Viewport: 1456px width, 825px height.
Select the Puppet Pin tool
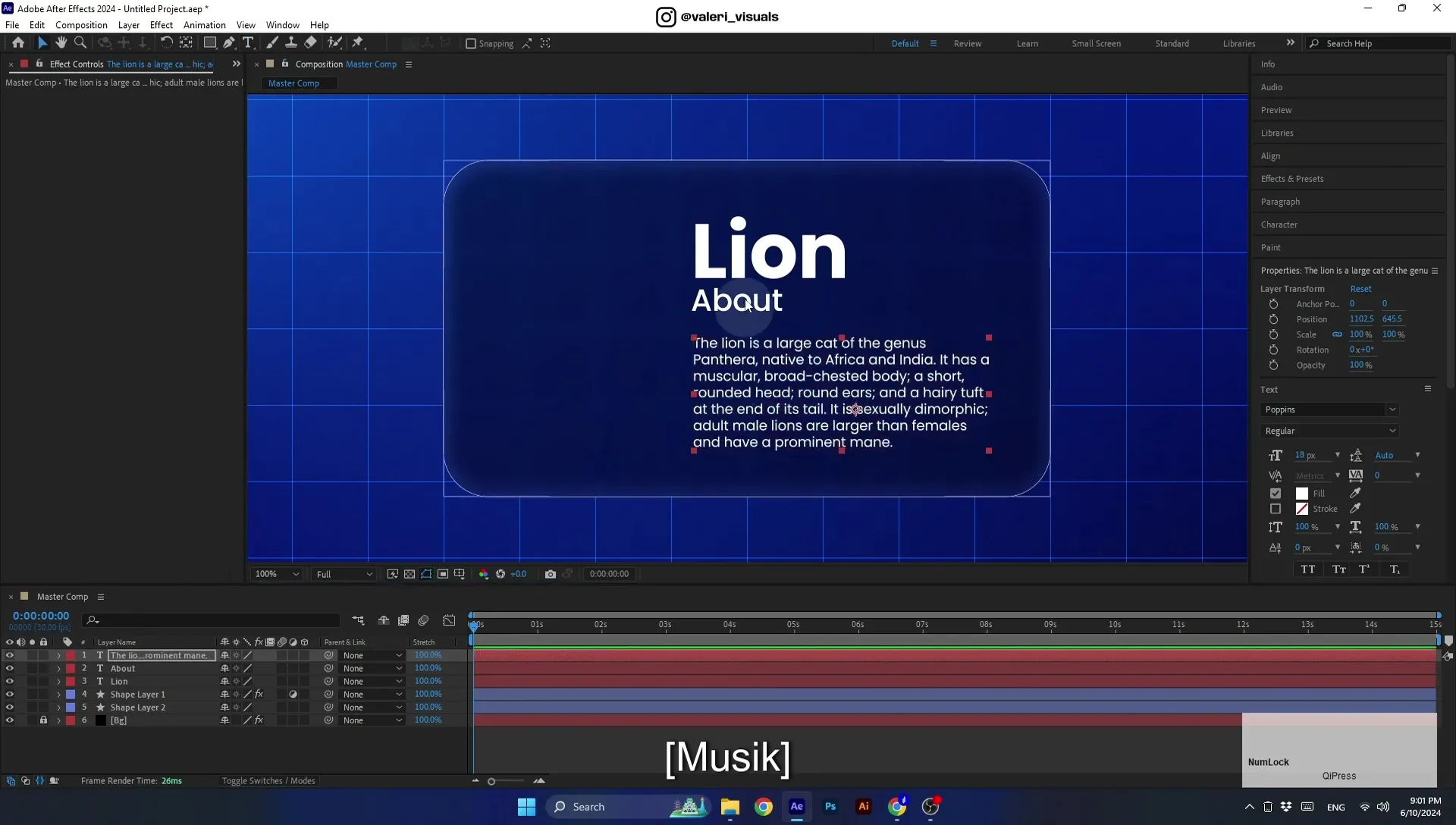358,43
